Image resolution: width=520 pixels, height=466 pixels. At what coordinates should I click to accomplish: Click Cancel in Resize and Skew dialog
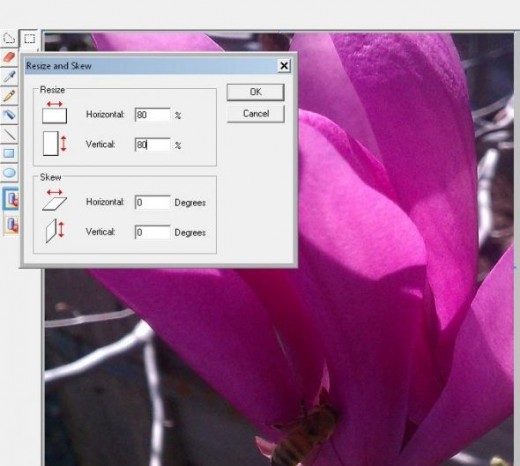click(x=256, y=114)
